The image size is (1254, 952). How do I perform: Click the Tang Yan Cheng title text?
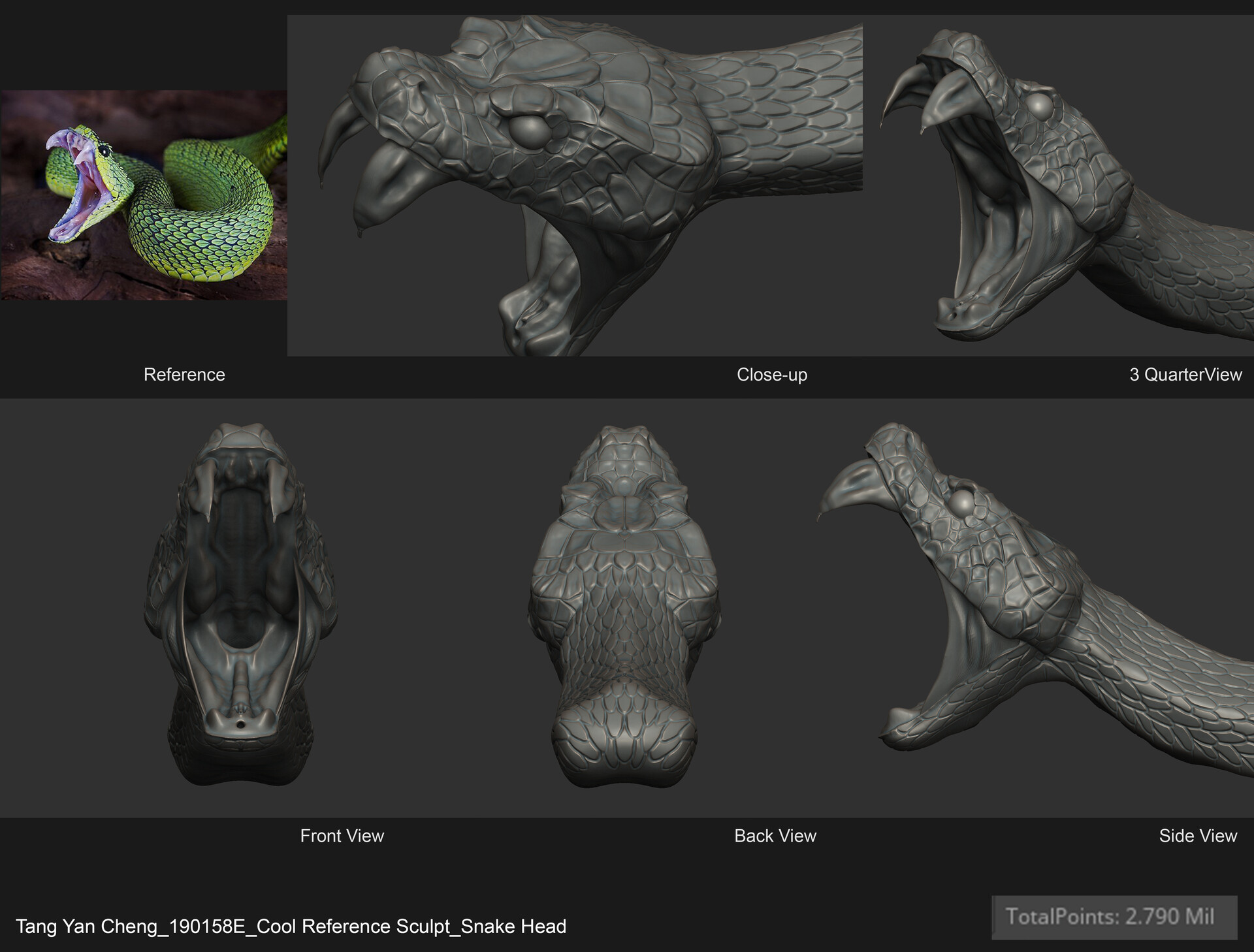click(x=291, y=927)
